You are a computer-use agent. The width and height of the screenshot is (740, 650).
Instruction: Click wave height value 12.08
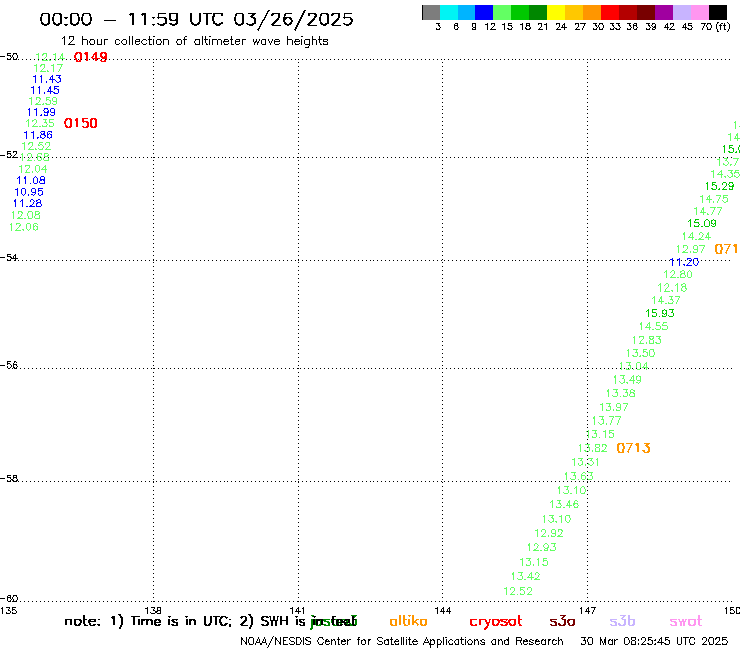pos(25,215)
